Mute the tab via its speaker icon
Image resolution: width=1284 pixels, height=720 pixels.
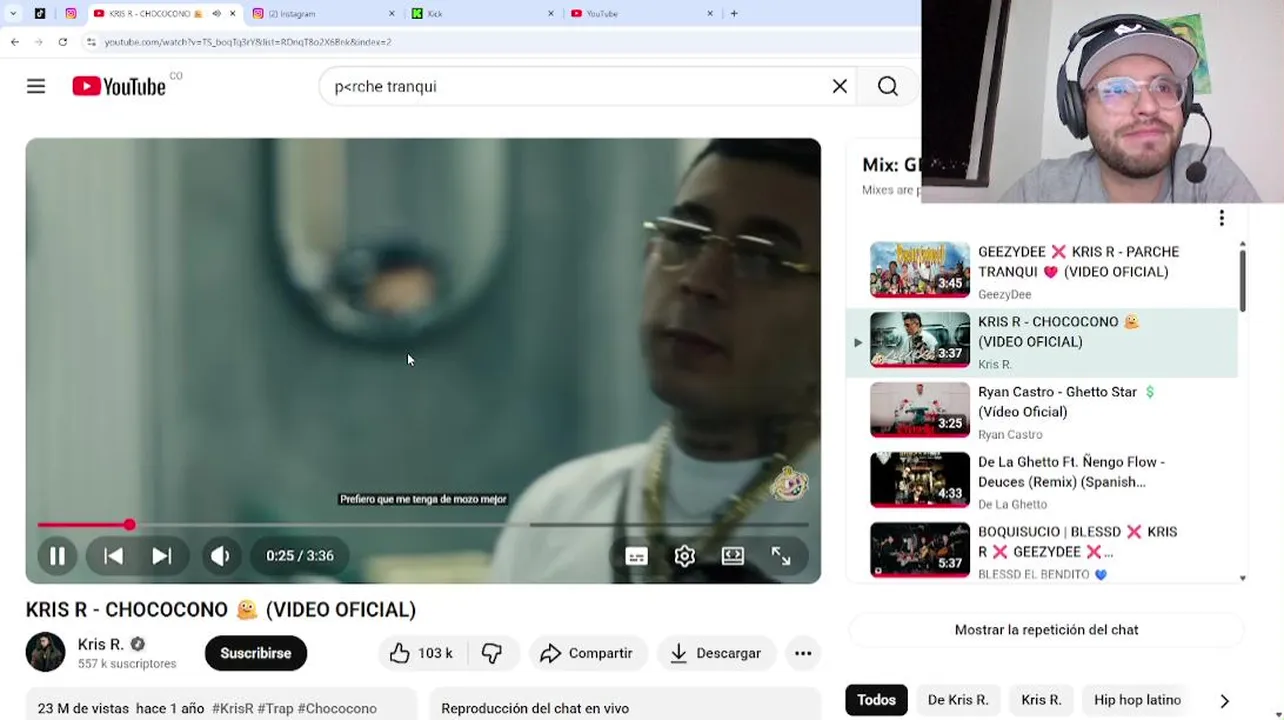216,13
